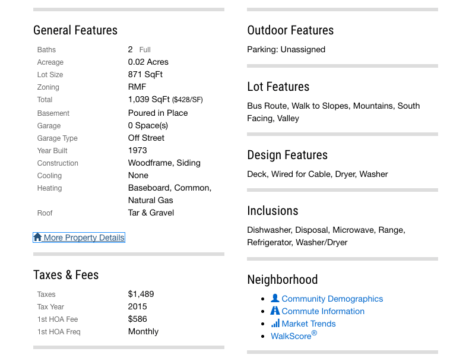Click the person icon for Community Demographics

click(x=275, y=298)
